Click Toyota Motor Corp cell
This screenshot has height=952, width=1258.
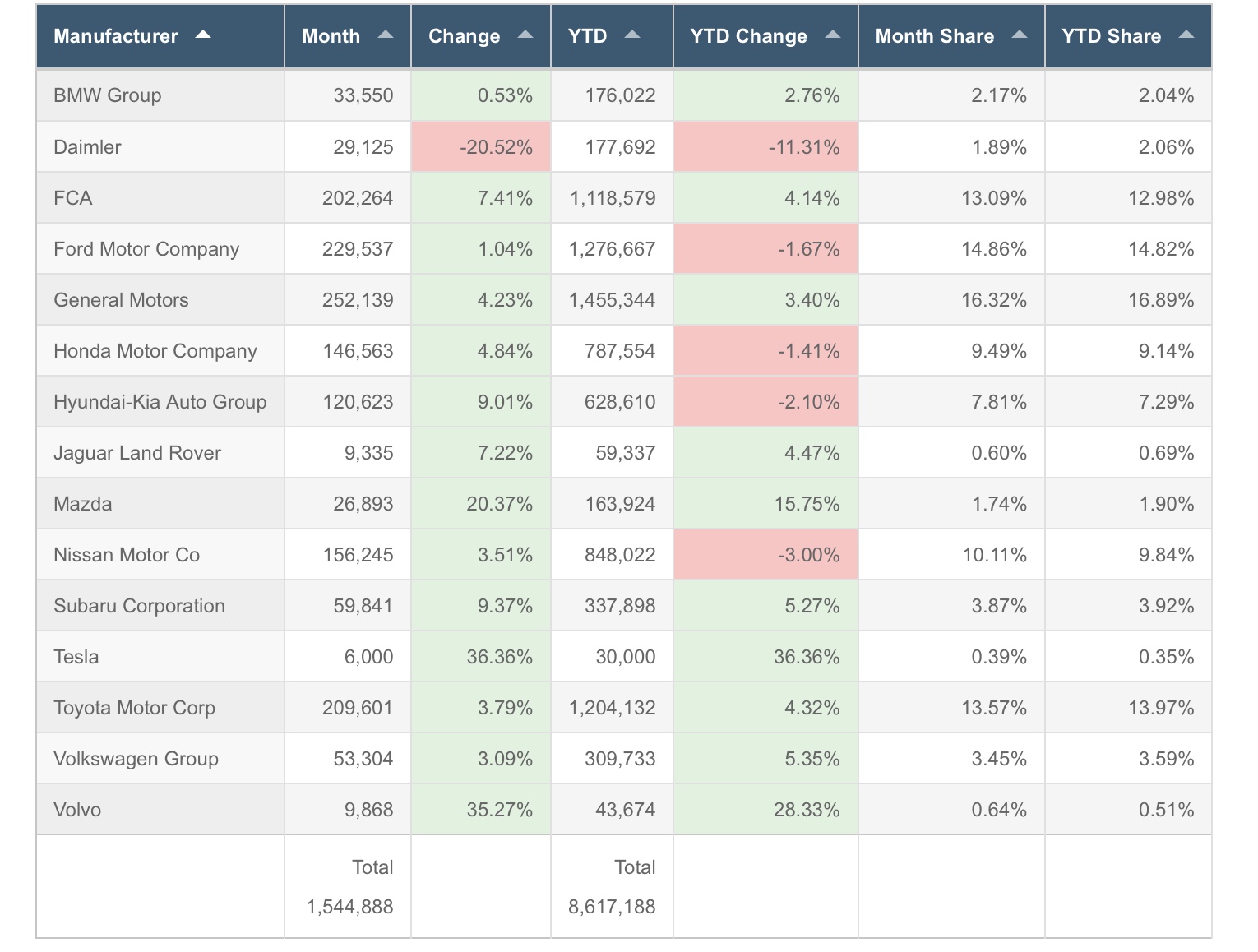(x=160, y=708)
